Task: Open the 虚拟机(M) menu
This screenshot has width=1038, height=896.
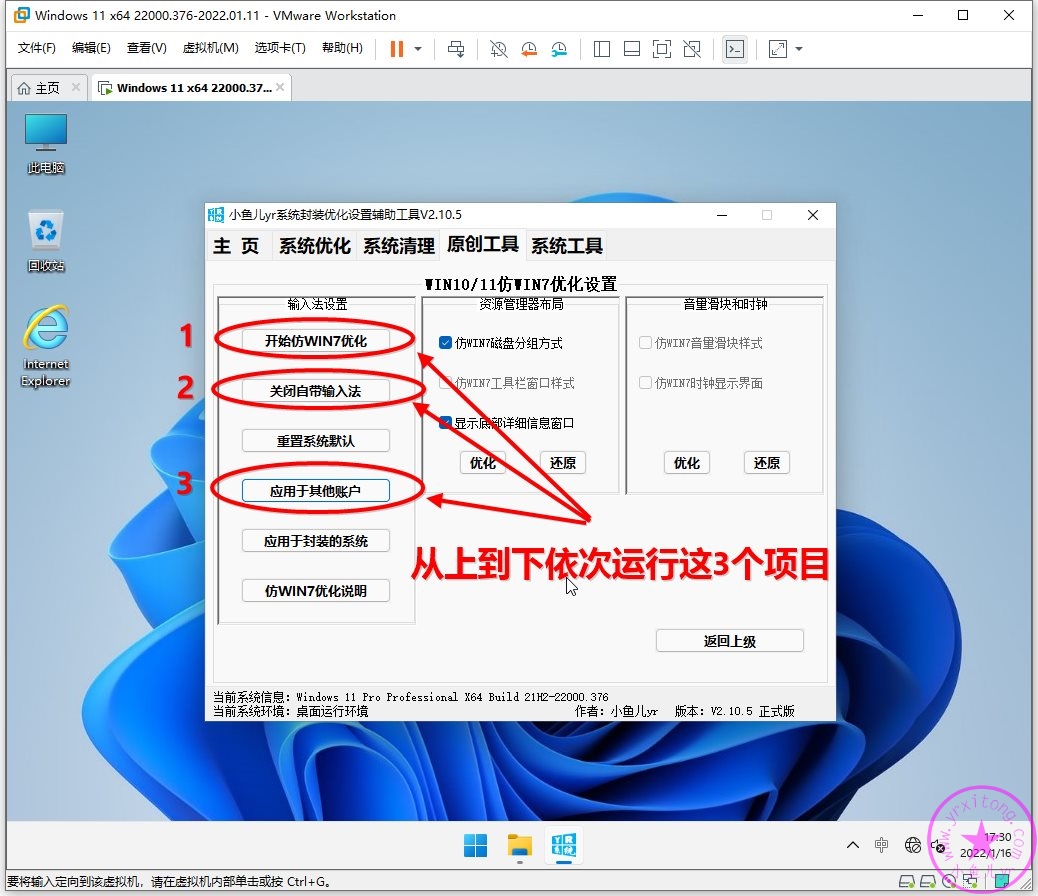Action: (211, 48)
